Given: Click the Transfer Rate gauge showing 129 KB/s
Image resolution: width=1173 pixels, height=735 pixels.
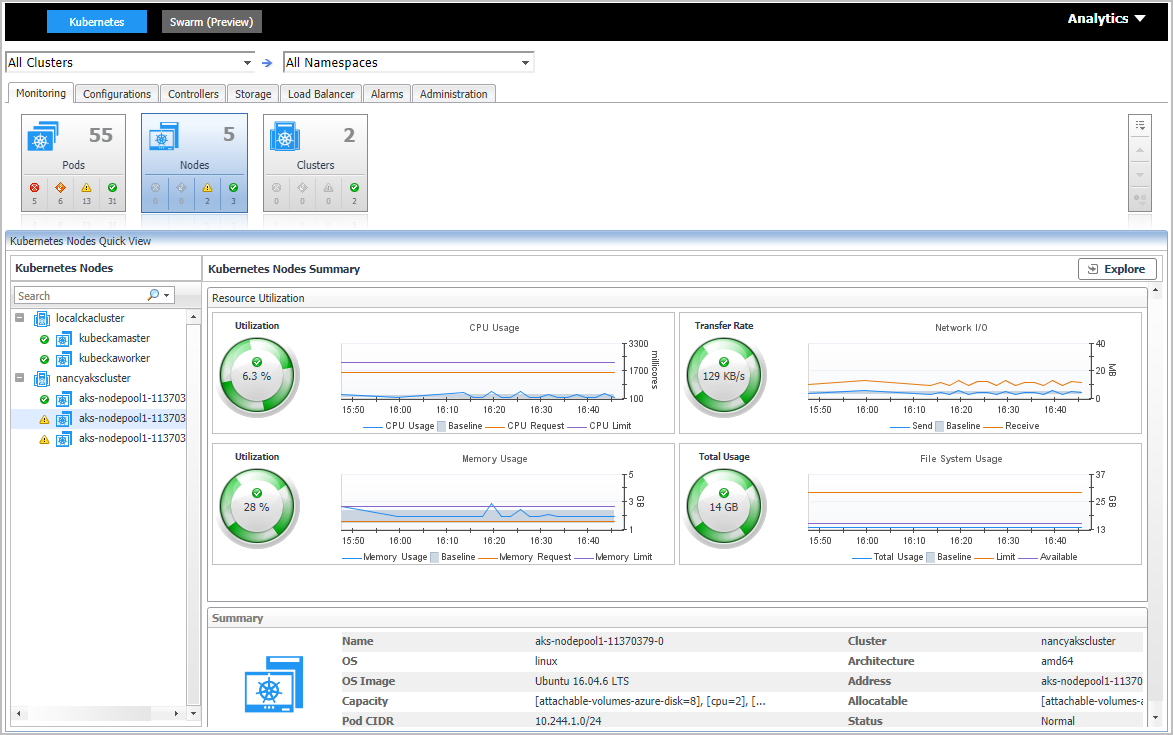Looking at the screenshot, I should point(723,376).
